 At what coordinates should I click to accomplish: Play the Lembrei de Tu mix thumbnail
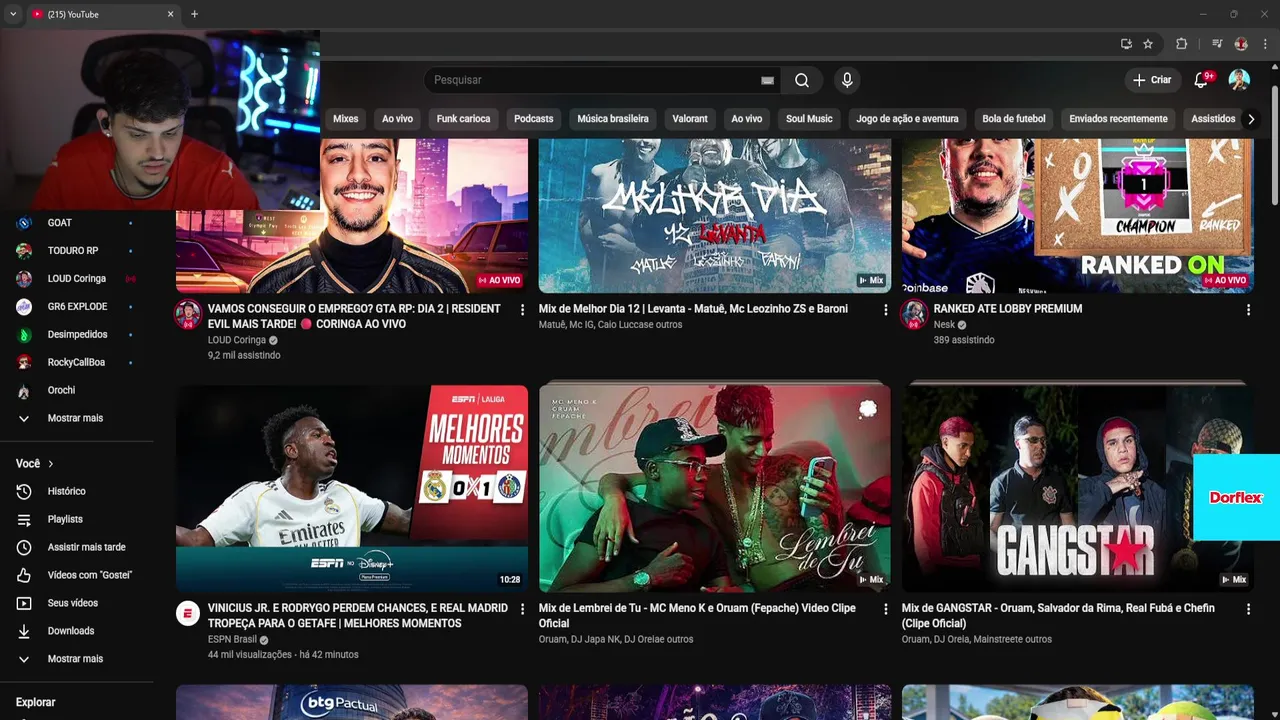click(715, 489)
